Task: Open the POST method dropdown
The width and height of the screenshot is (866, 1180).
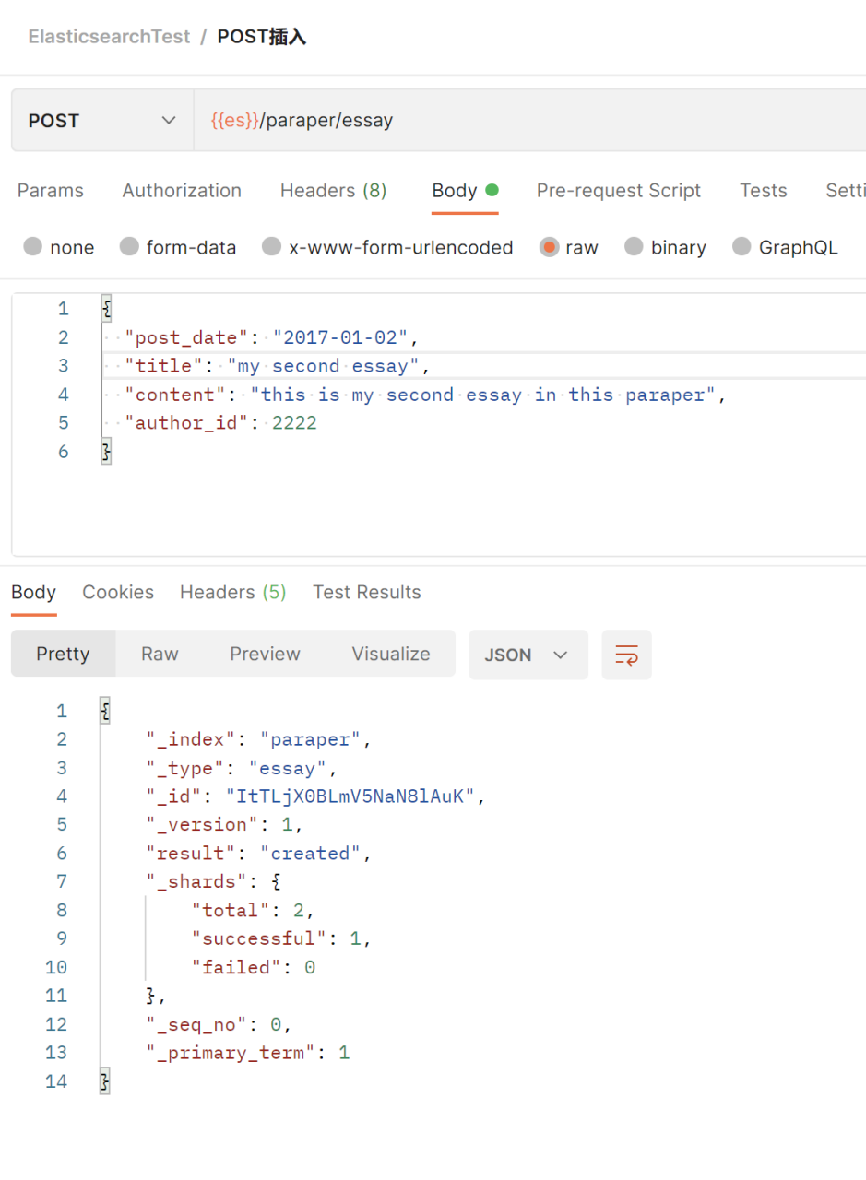Action: 102,120
